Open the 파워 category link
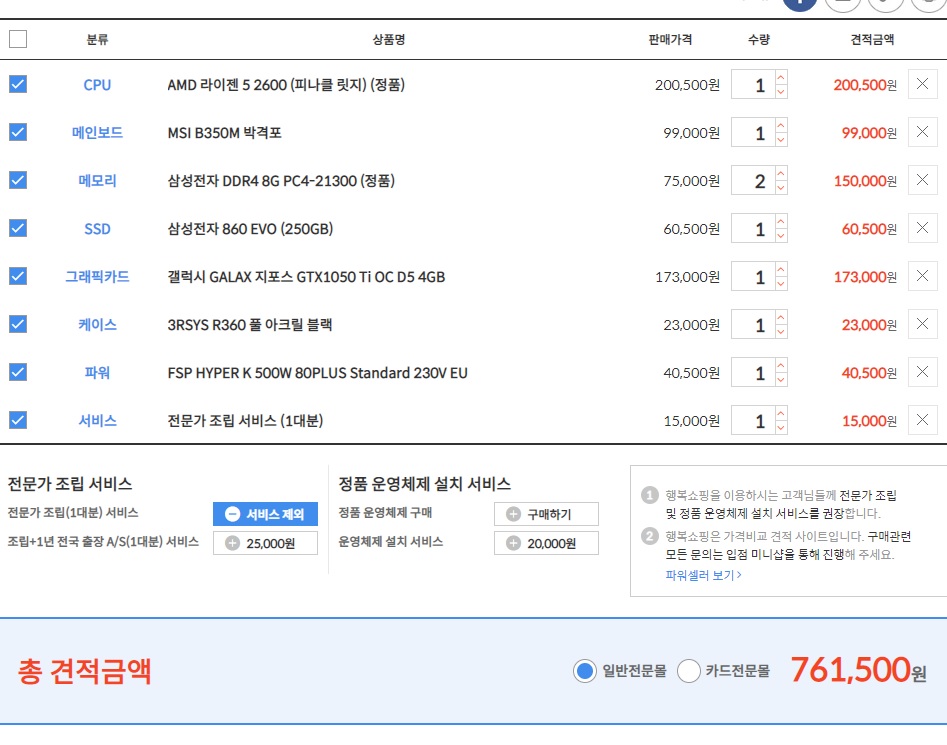The image size is (947, 745). [97, 372]
